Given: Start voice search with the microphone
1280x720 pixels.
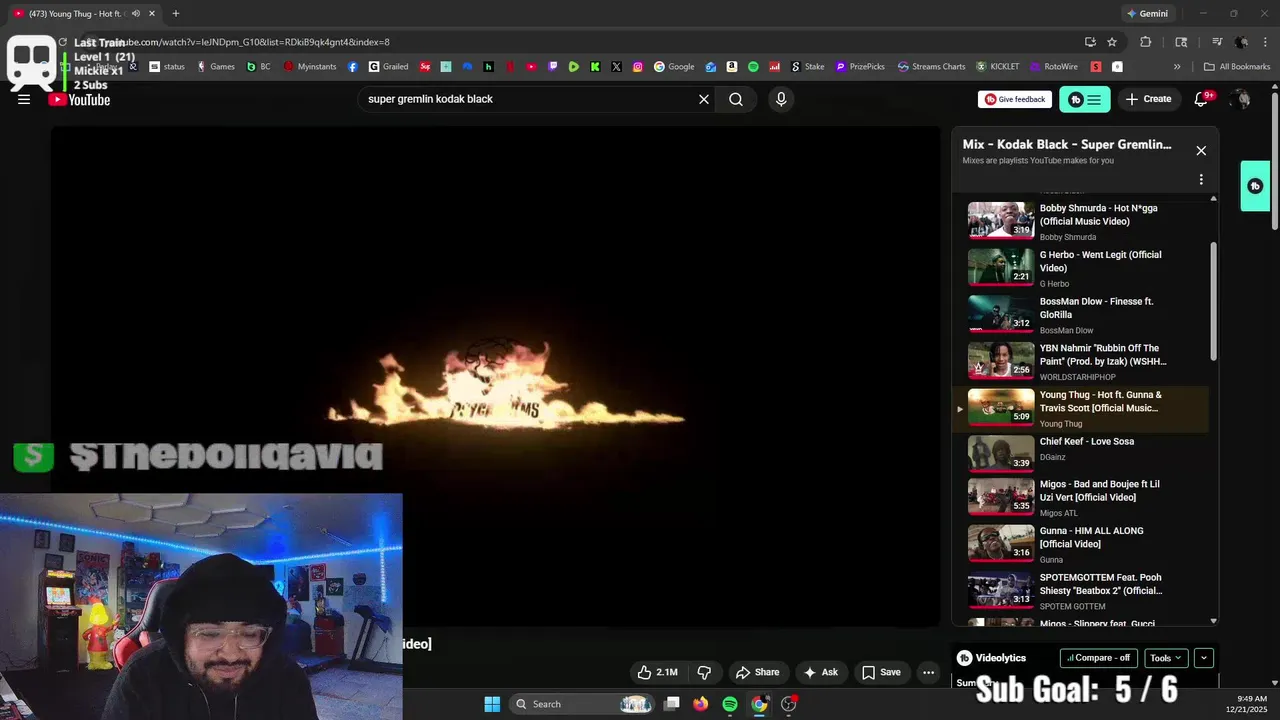Looking at the screenshot, I should [x=781, y=99].
